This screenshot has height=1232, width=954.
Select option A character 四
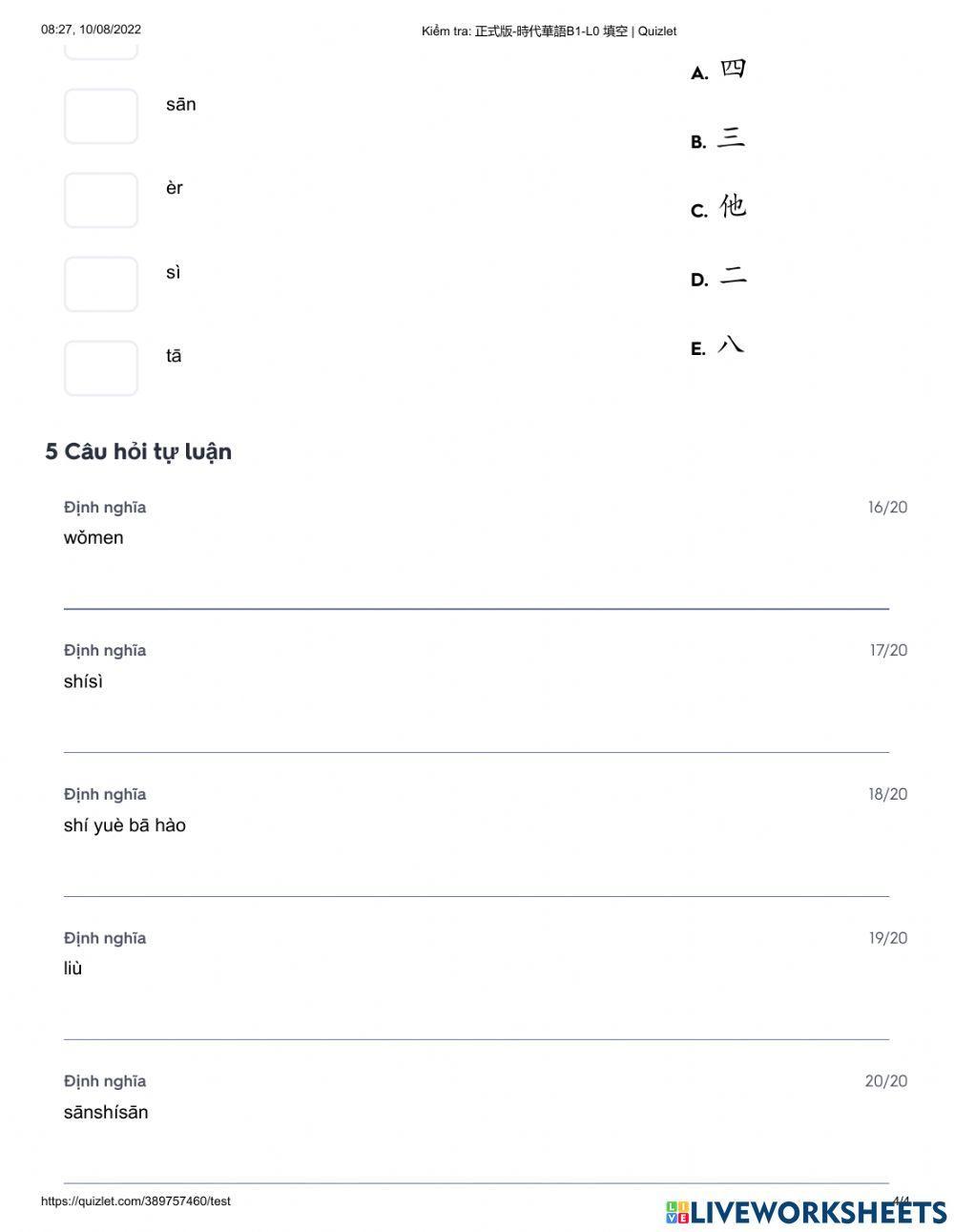(733, 70)
